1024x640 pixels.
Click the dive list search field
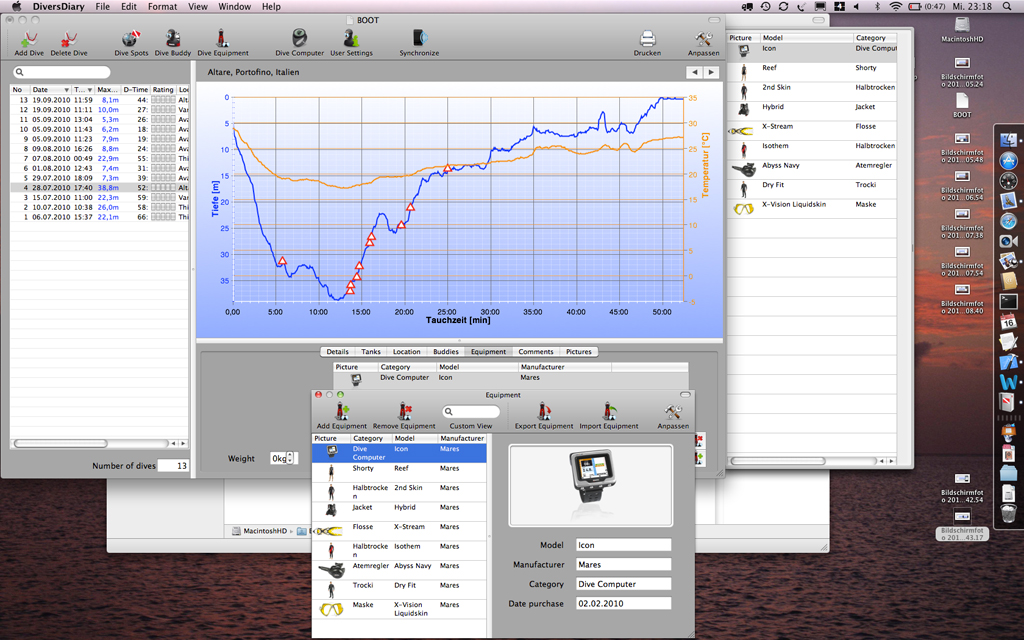point(61,72)
